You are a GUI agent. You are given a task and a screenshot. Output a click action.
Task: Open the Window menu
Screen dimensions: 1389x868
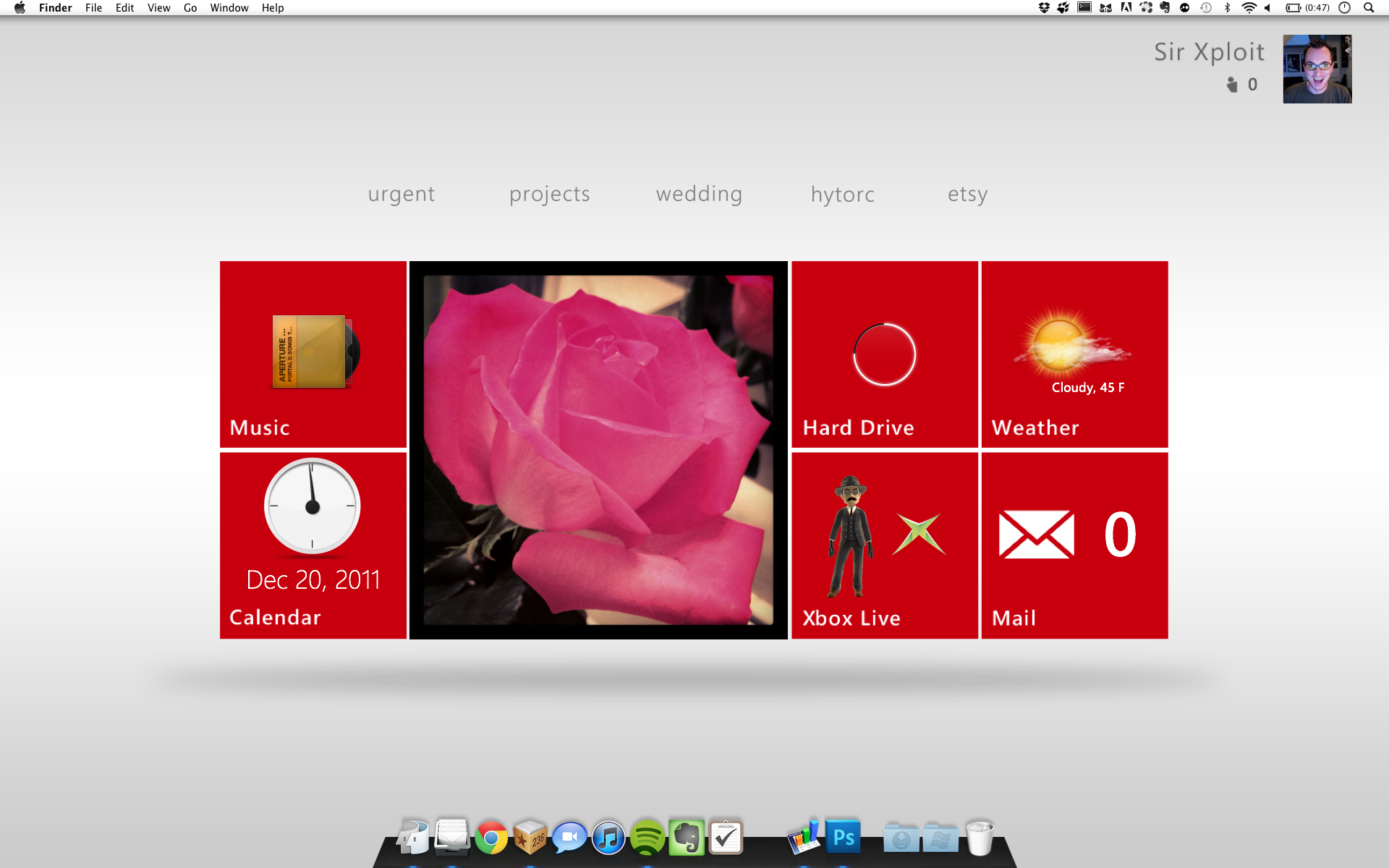(229, 8)
